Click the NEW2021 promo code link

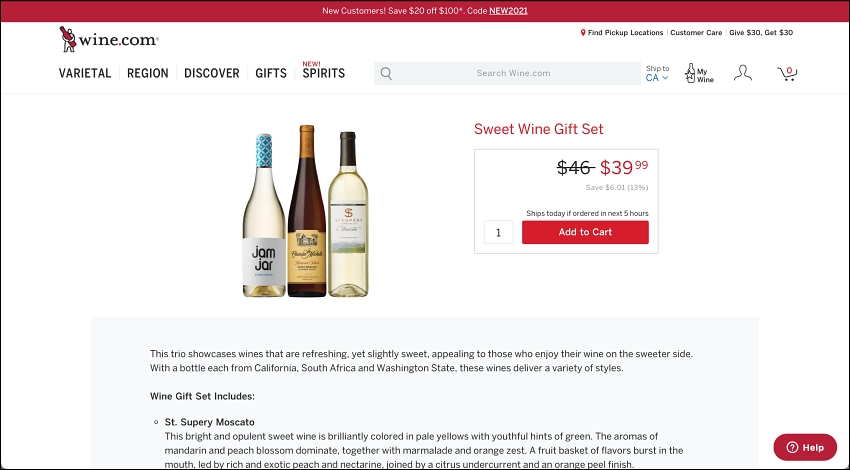(508, 11)
